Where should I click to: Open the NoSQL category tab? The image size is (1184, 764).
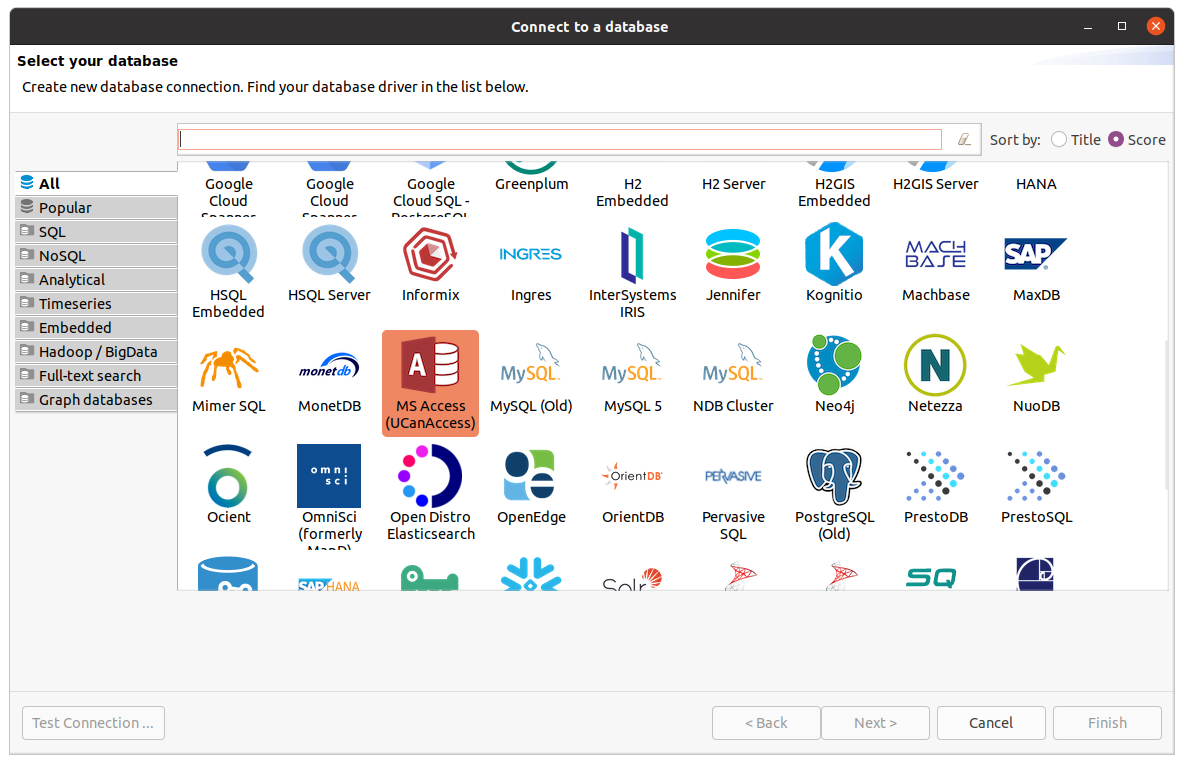(x=62, y=256)
